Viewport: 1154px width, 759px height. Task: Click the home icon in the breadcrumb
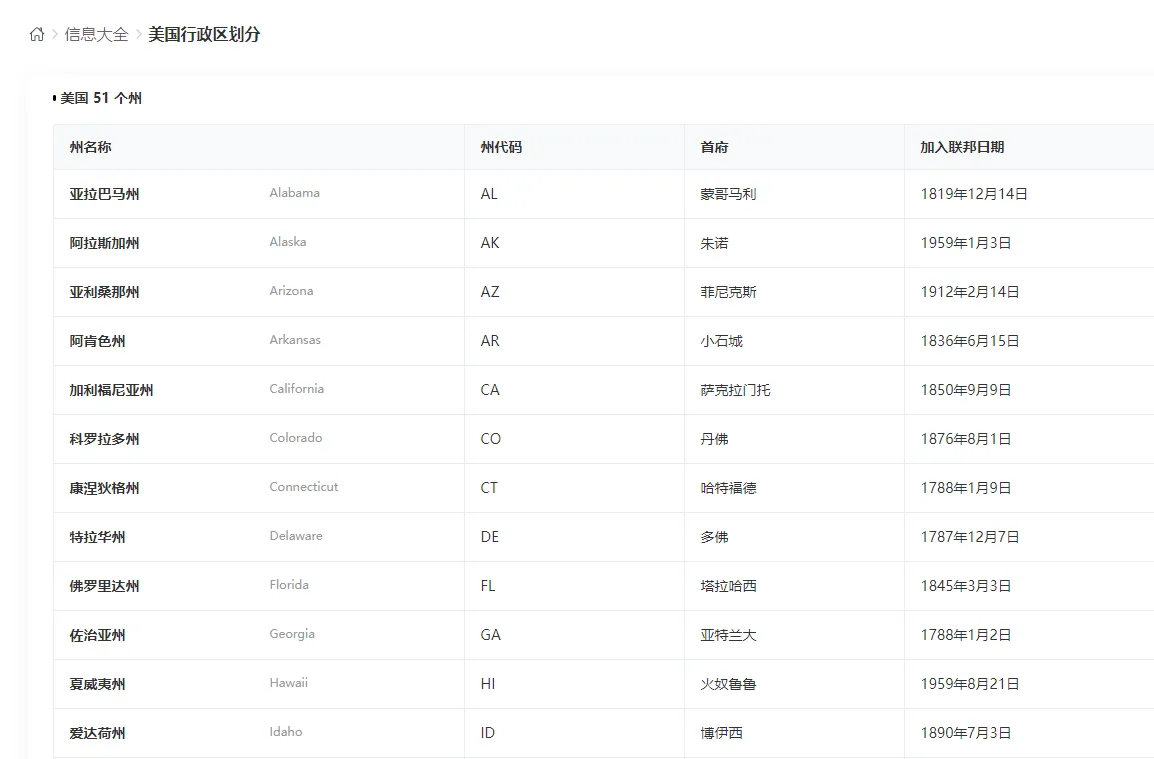pos(37,35)
